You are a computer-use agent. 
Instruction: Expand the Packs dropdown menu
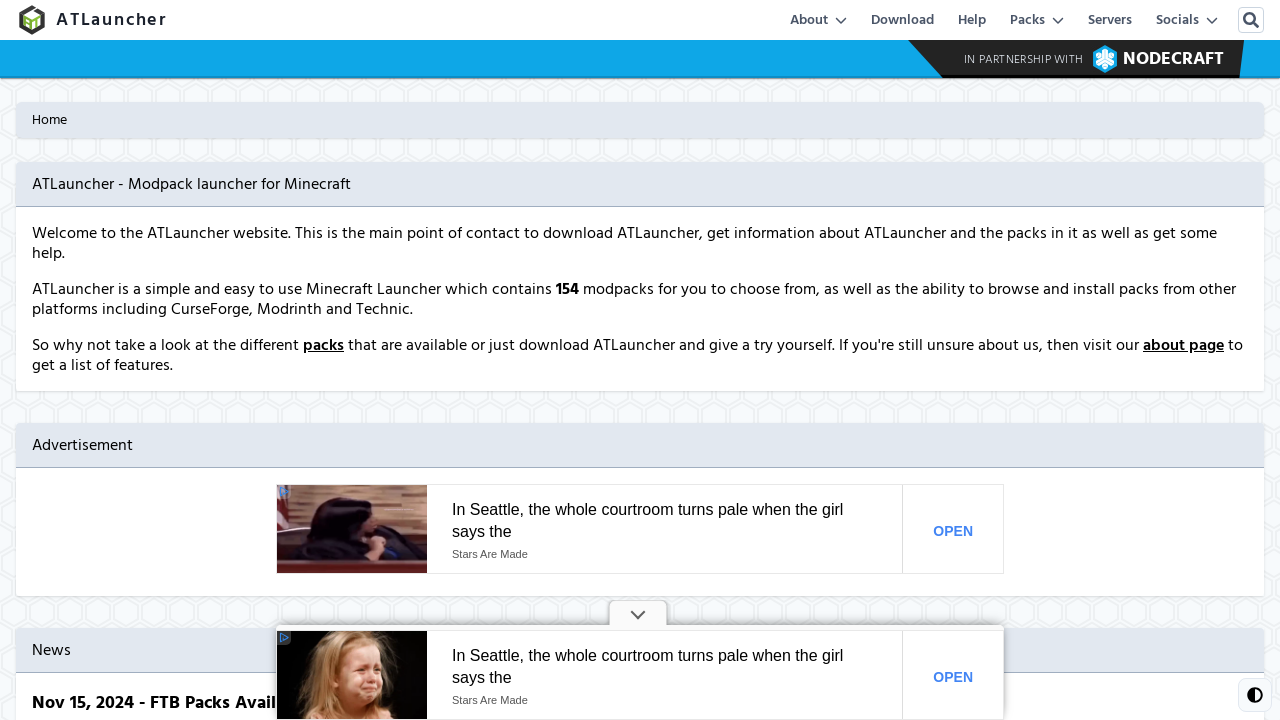(x=1036, y=20)
